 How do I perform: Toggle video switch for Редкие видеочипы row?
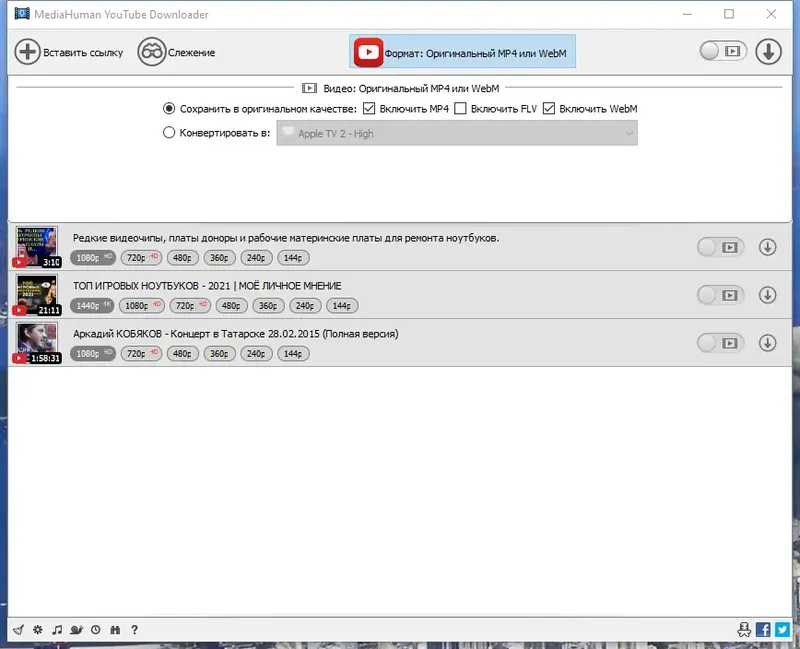(720, 247)
